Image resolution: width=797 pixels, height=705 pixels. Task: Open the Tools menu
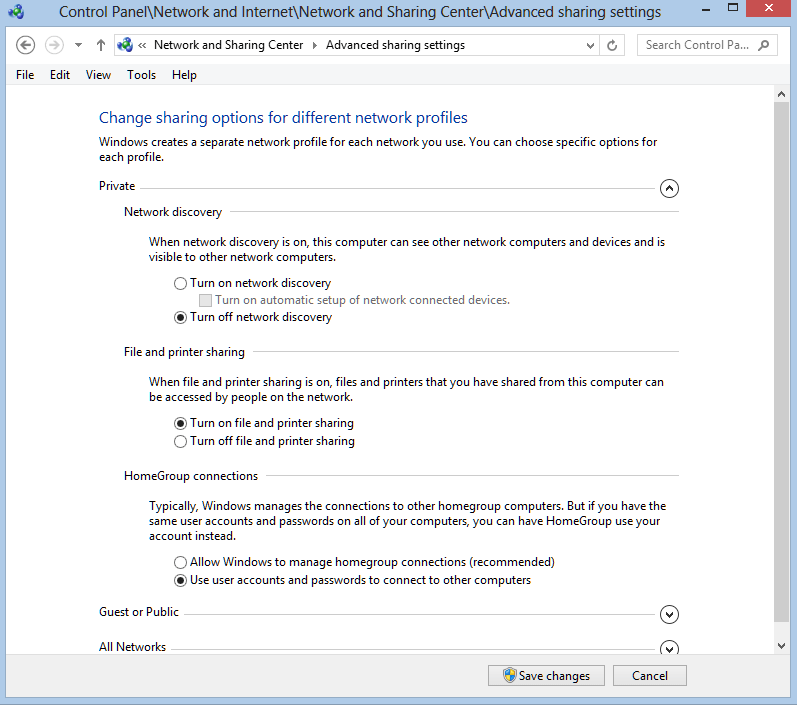141,75
